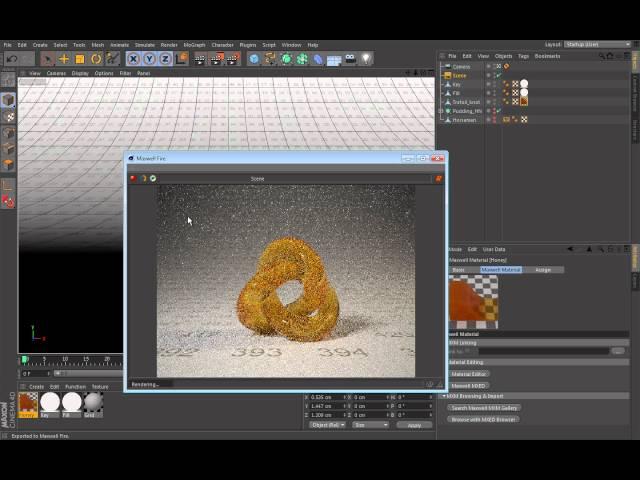Click the timeline frame 10 marker
Screen dimensions: 640x480
tap(65, 359)
